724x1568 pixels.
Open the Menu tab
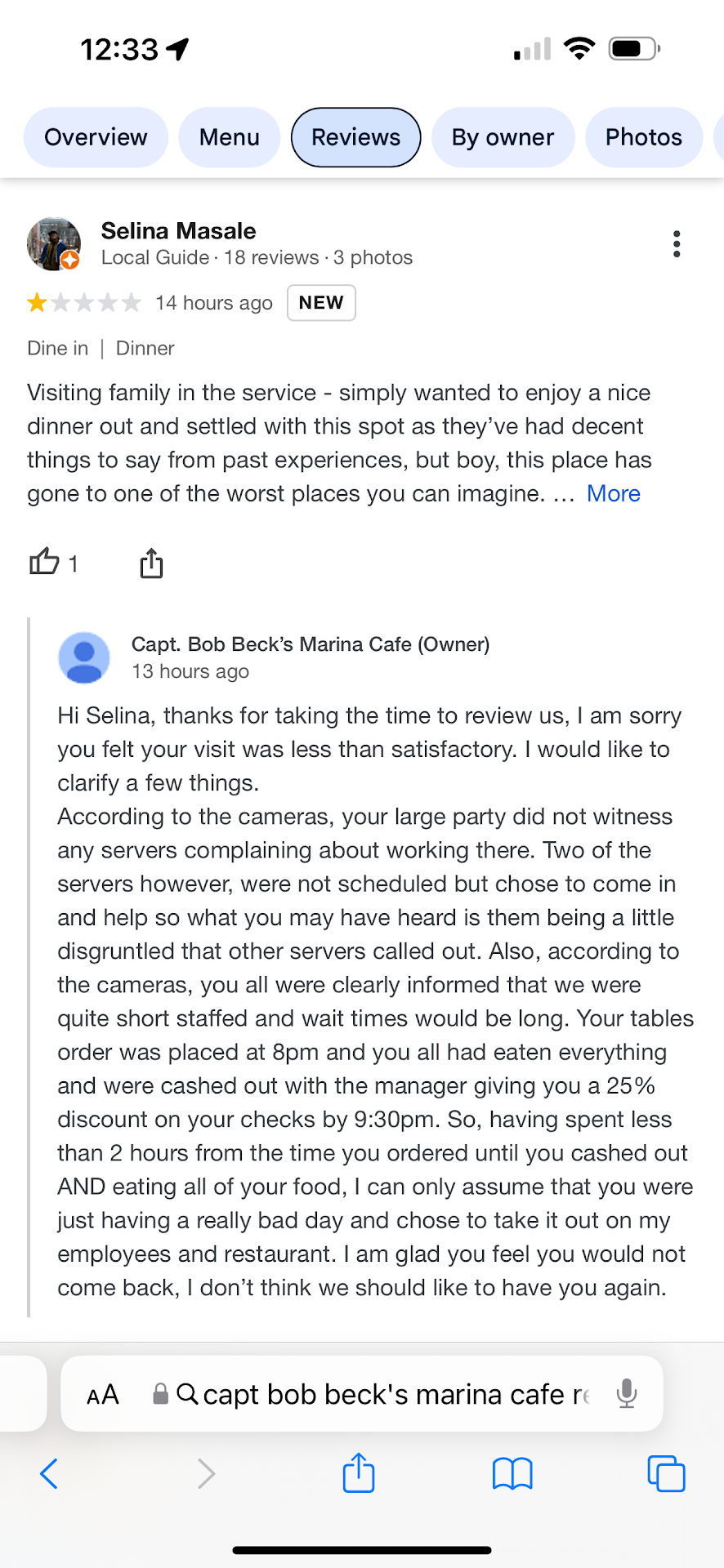tap(230, 137)
